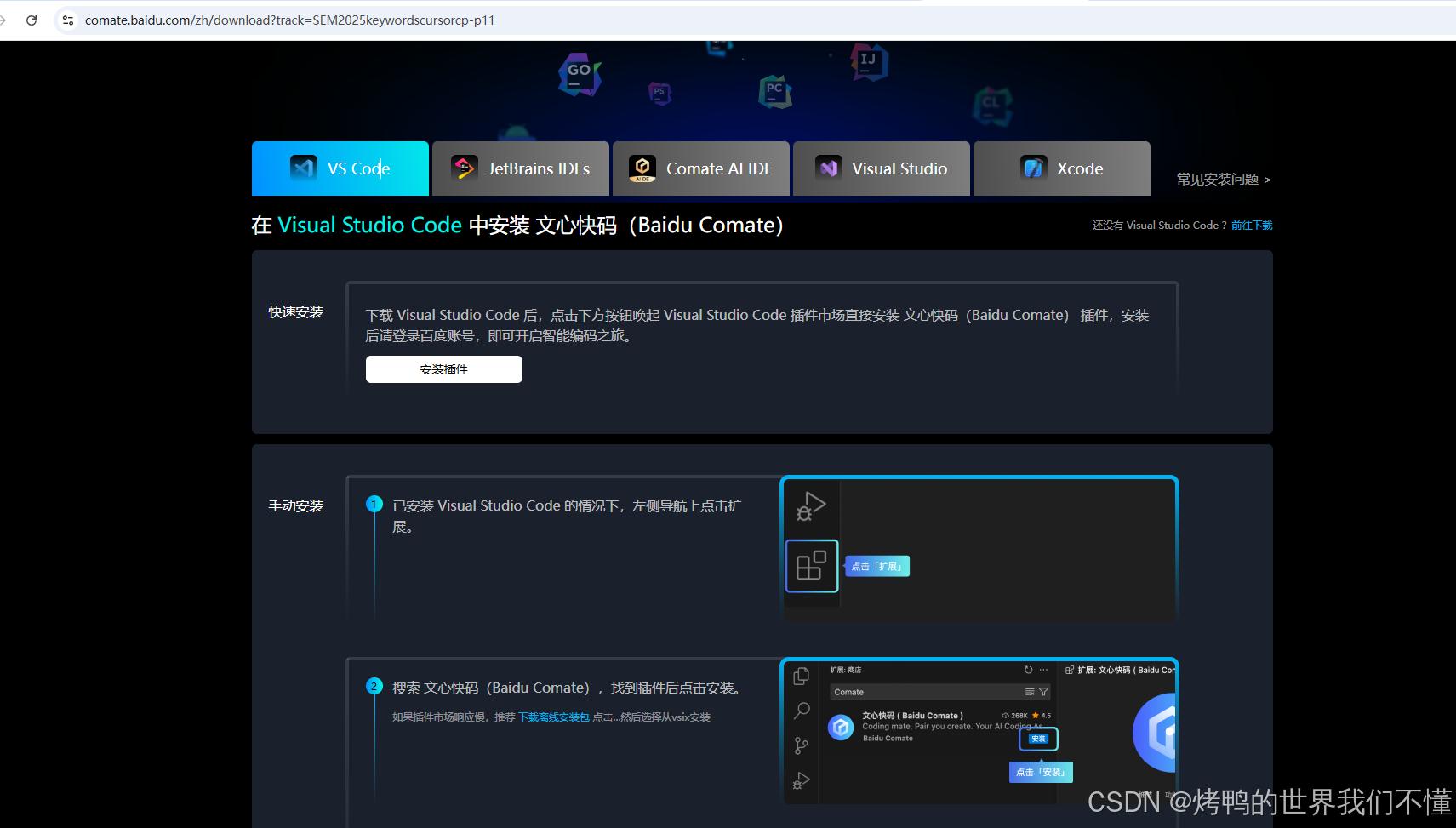Click the Baidu Comate extension logo in the list
Screen dimensions: 1456x828
[842, 728]
